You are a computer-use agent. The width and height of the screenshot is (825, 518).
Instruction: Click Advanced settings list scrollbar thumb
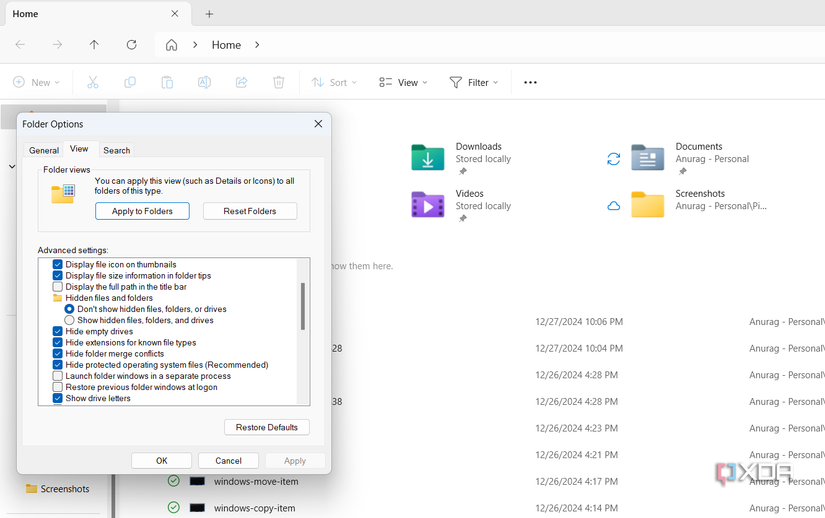coord(303,306)
